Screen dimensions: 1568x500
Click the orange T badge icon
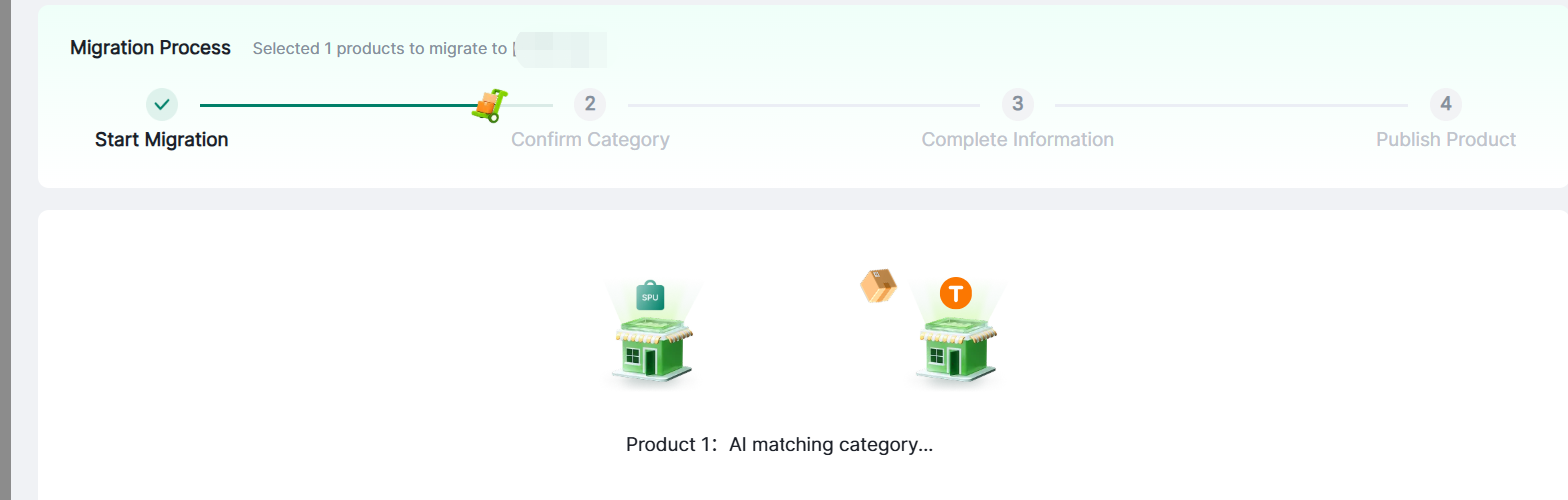956,293
